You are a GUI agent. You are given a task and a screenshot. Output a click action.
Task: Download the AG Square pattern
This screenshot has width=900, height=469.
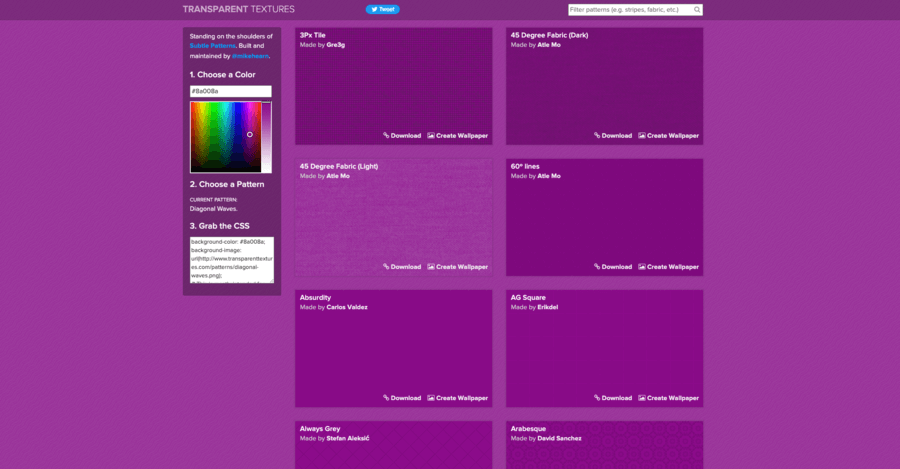[x=613, y=398]
